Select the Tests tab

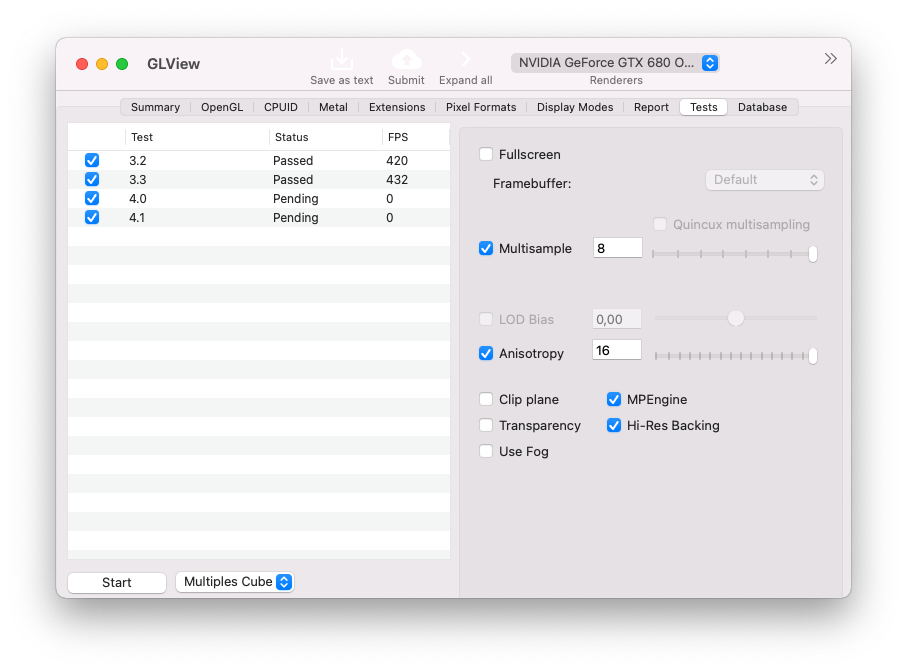(x=703, y=107)
